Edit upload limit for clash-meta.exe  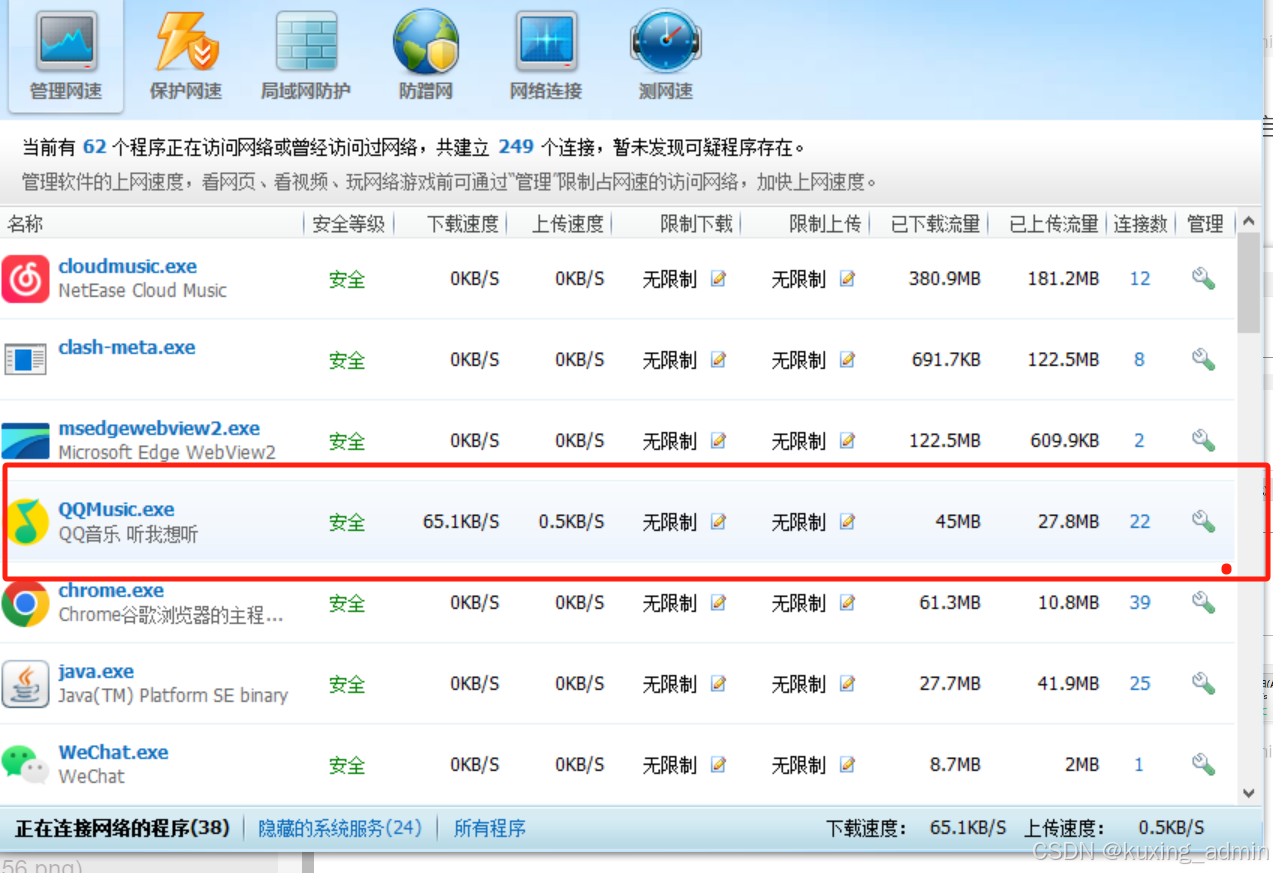pyautogui.click(x=847, y=359)
